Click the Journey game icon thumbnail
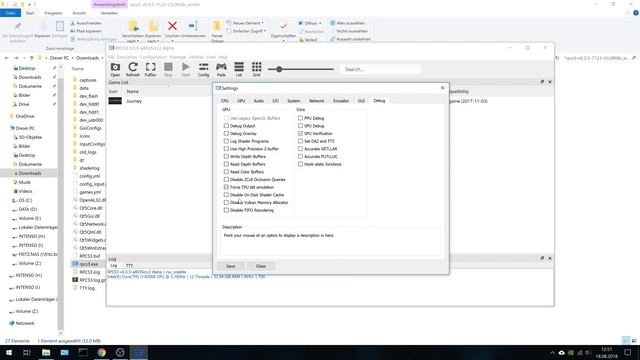The image size is (640, 360). coord(115,101)
